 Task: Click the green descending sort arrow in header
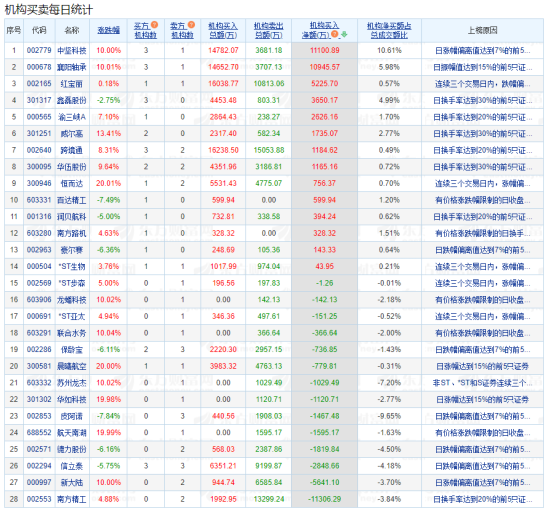[x=344, y=34]
